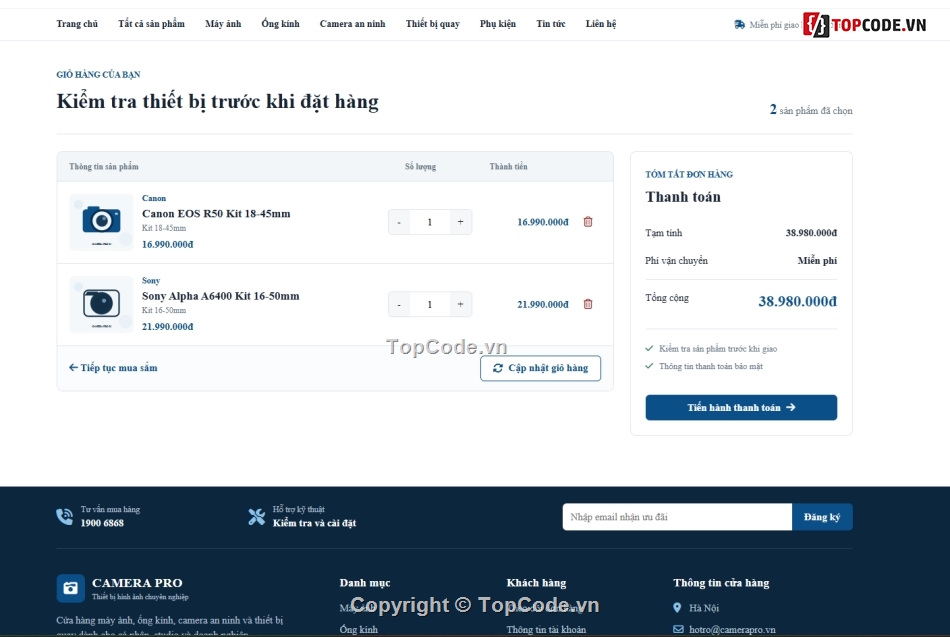The height and width of the screenshot is (637, 950).
Task: Increase Sony Alpha A6400 quantity
Action: point(460,304)
